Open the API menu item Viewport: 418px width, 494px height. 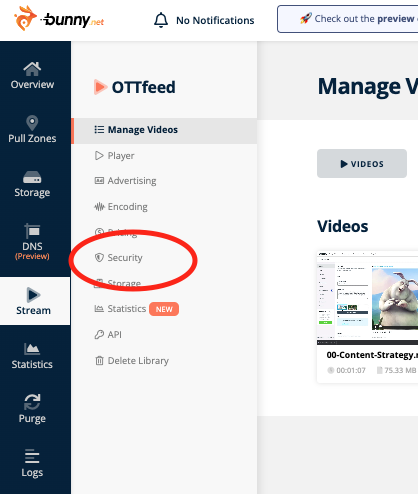pos(108,334)
